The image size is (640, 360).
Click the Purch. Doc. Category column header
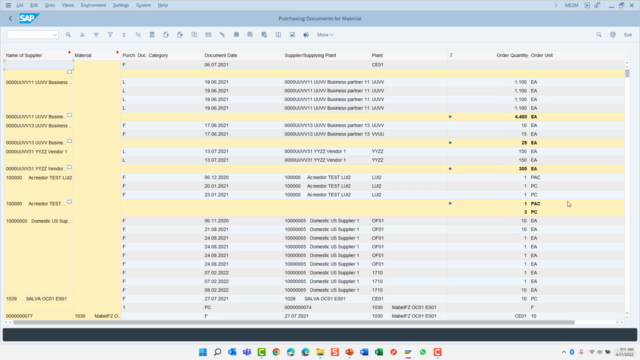[x=162, y=55]
